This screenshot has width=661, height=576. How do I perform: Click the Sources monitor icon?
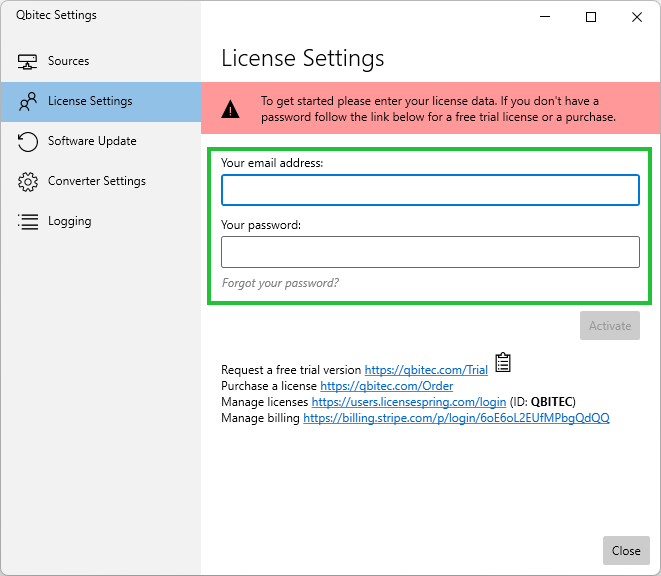tap(28, 62)
